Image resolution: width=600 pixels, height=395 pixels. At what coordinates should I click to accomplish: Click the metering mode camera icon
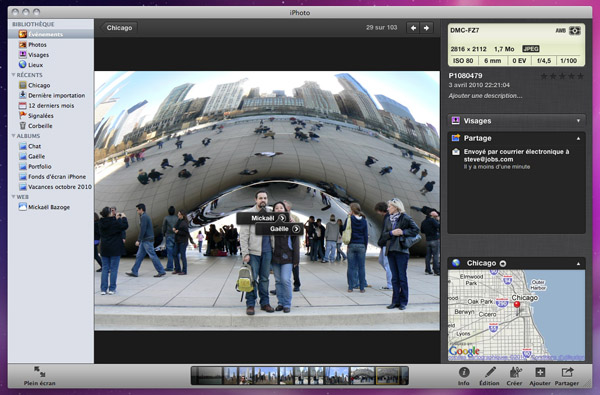point(575,31)
